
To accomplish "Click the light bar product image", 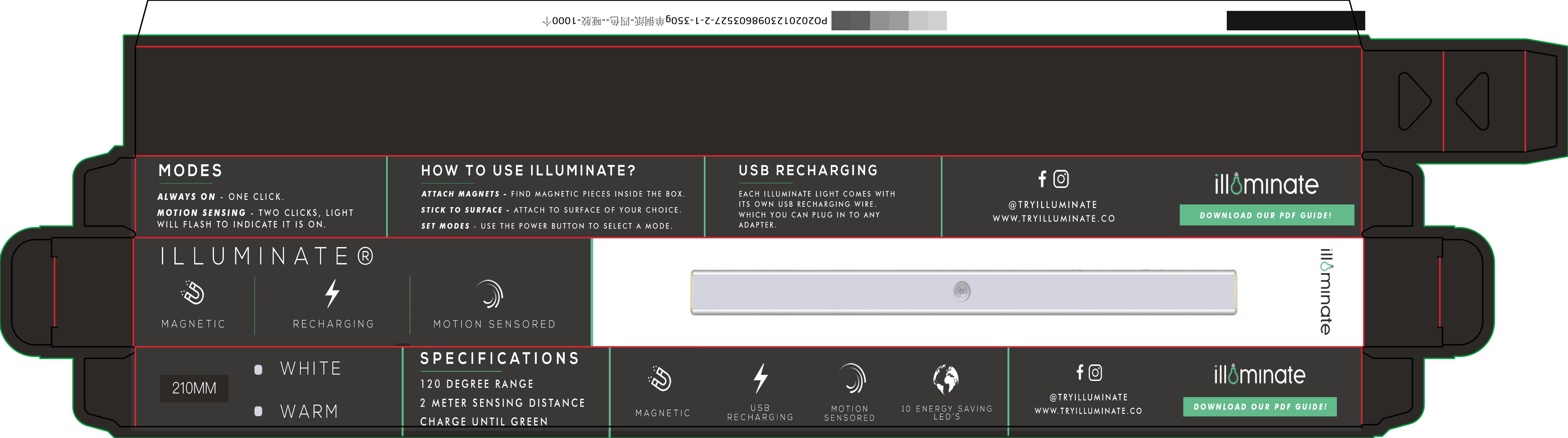I will tap(964, 293).
